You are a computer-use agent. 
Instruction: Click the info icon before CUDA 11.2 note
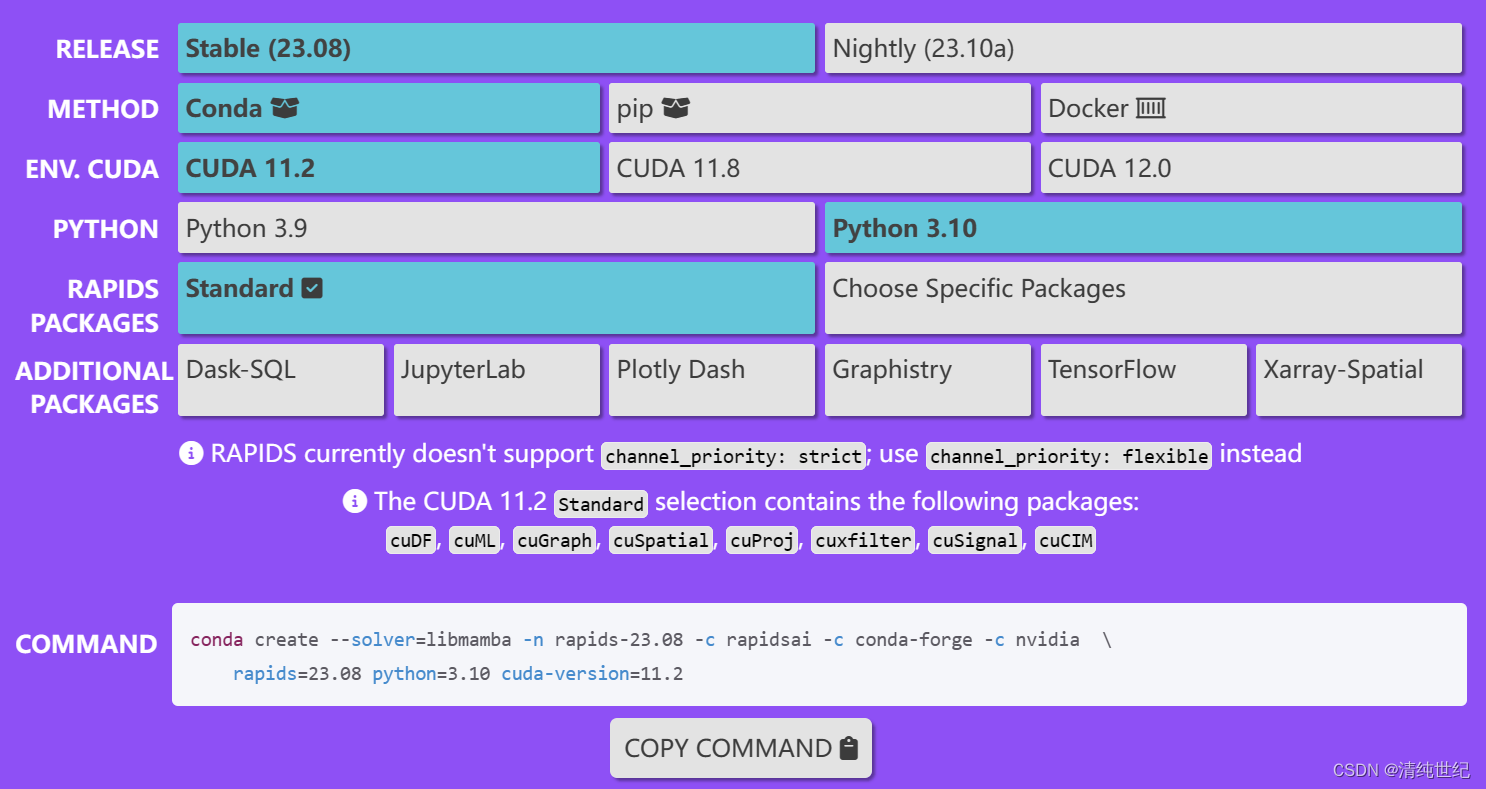355,501
